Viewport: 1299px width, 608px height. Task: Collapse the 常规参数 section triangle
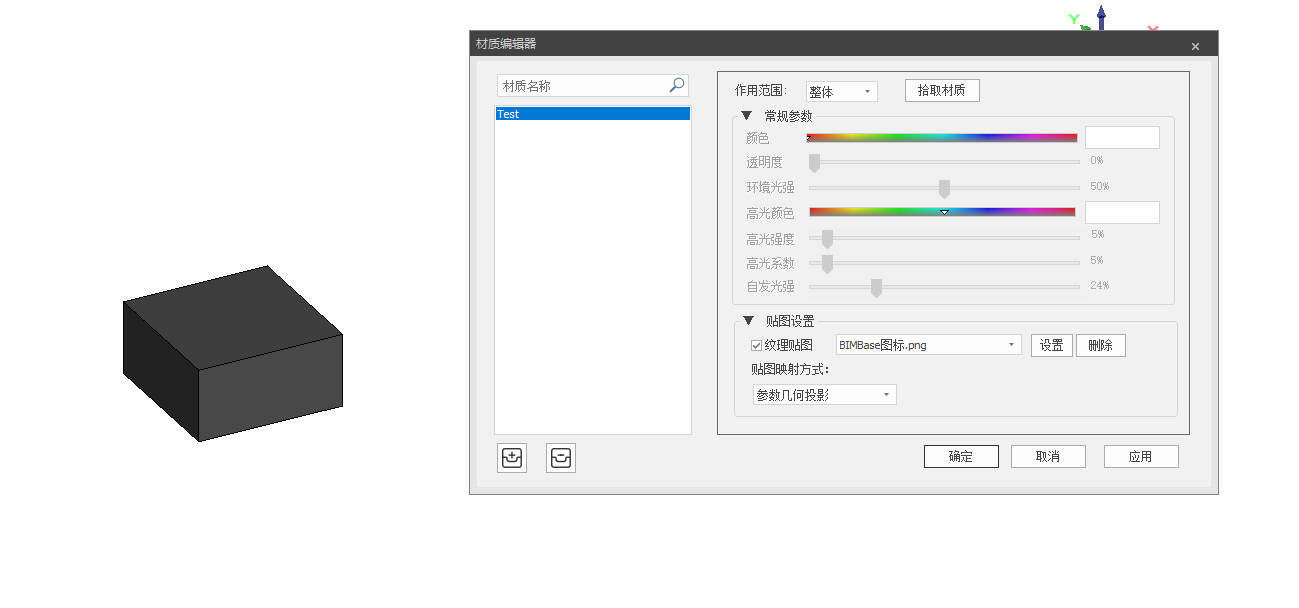pos(746,116)
